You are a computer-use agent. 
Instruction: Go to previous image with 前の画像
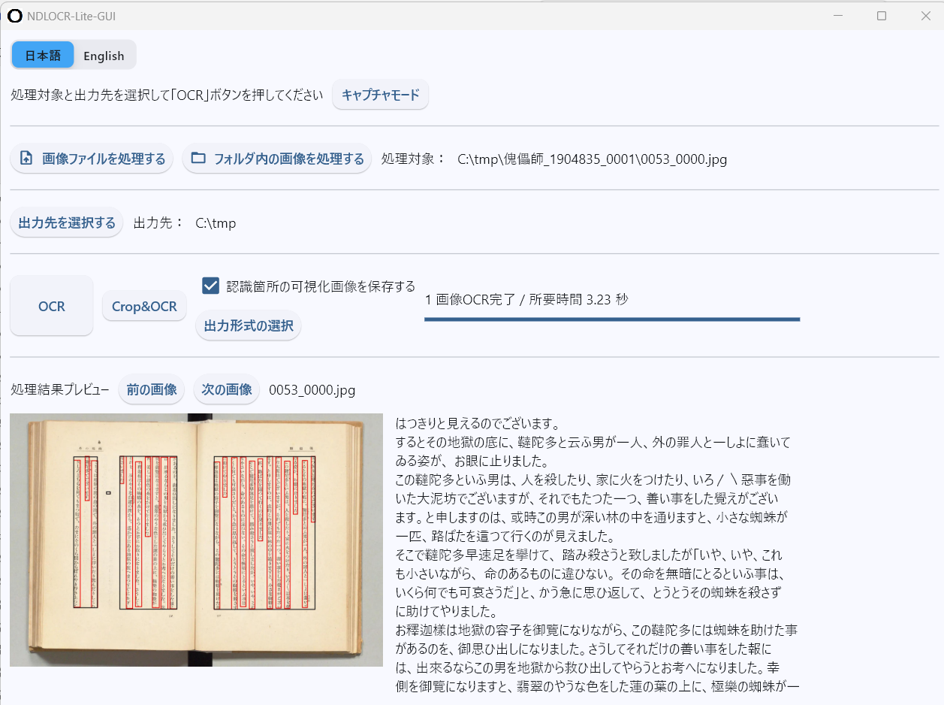[151, 390]
